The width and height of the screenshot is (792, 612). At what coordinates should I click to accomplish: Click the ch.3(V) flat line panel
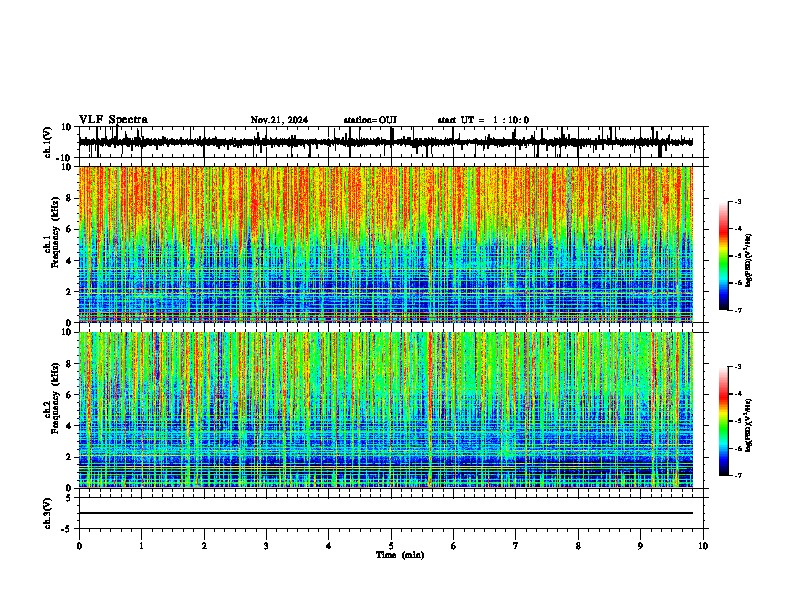click(x=390, y=513)
